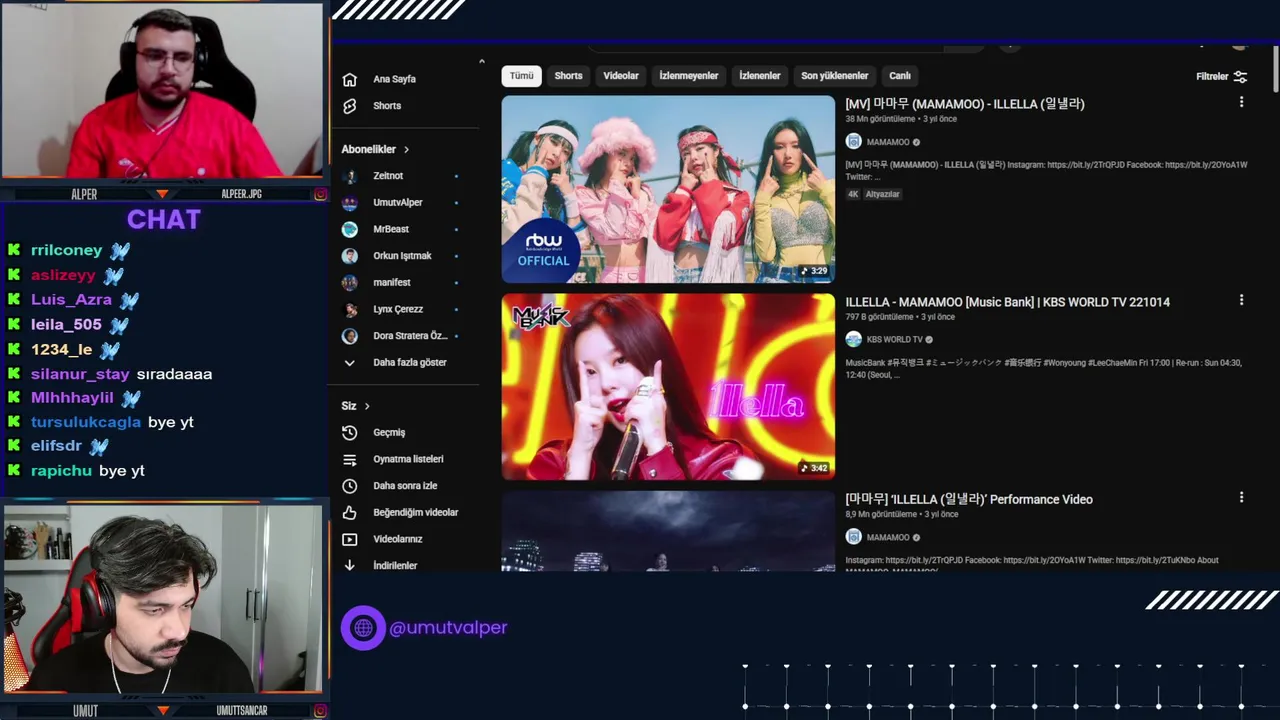Click chat username rapichu

61,470
